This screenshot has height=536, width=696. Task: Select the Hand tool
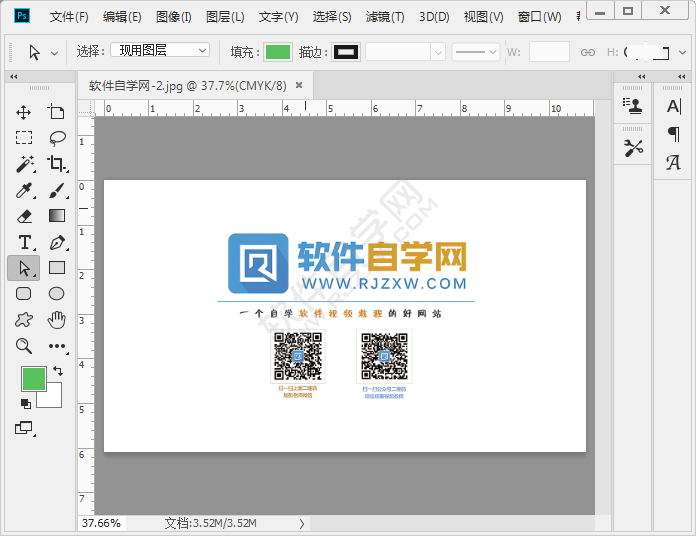56,319
